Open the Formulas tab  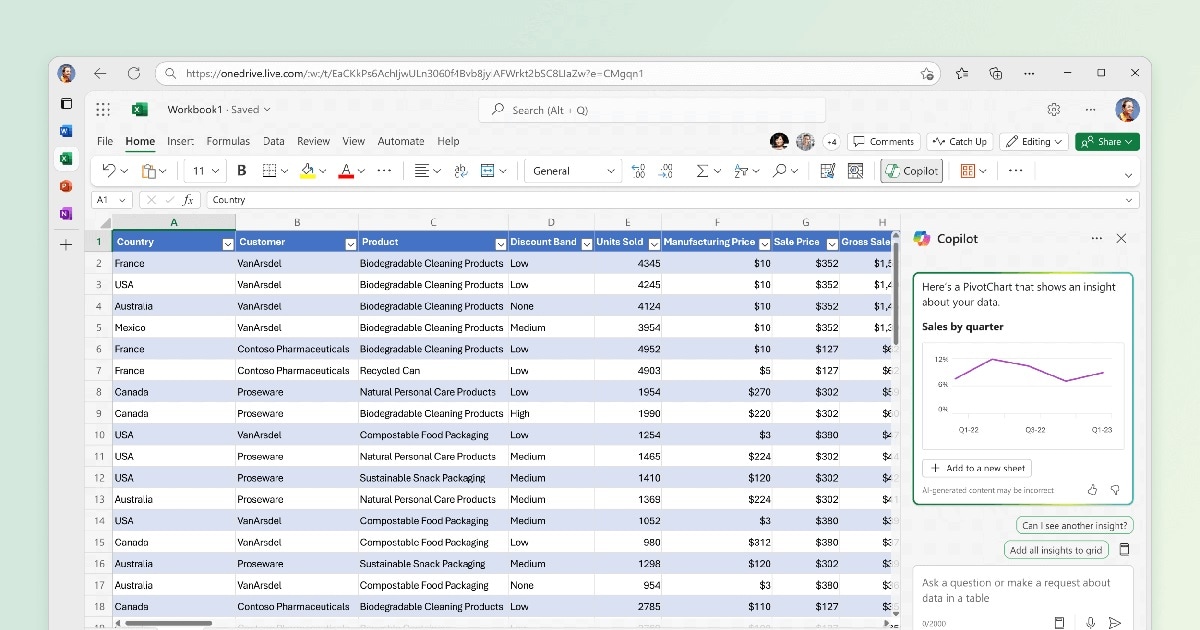(228, 141)
